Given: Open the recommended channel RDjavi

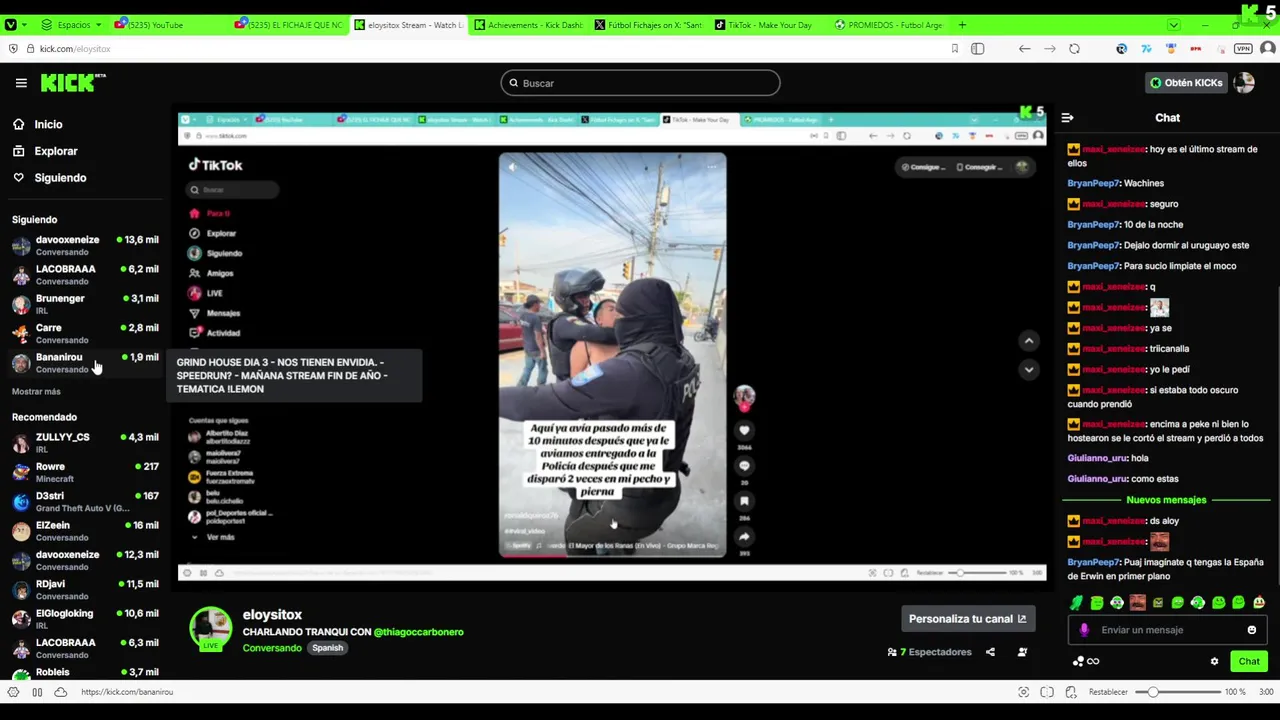Looking at the screenshot, I should pos(85,590).
